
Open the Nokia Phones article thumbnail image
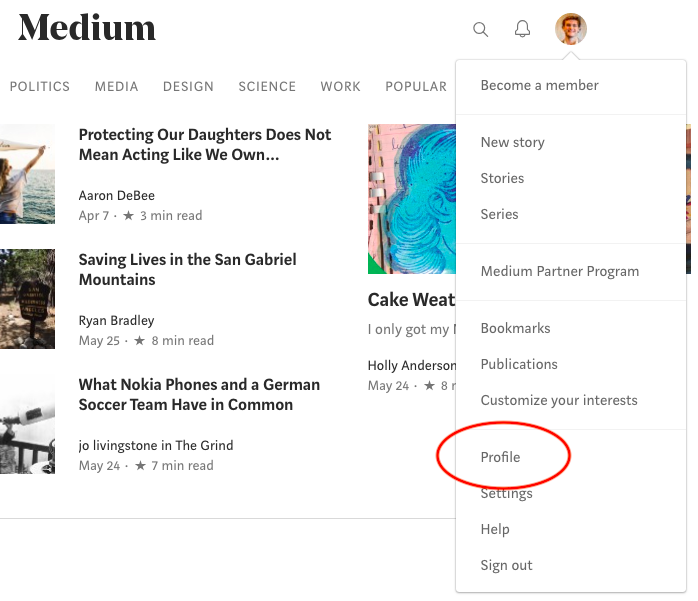pyautogui.click(x=27, y=424)
